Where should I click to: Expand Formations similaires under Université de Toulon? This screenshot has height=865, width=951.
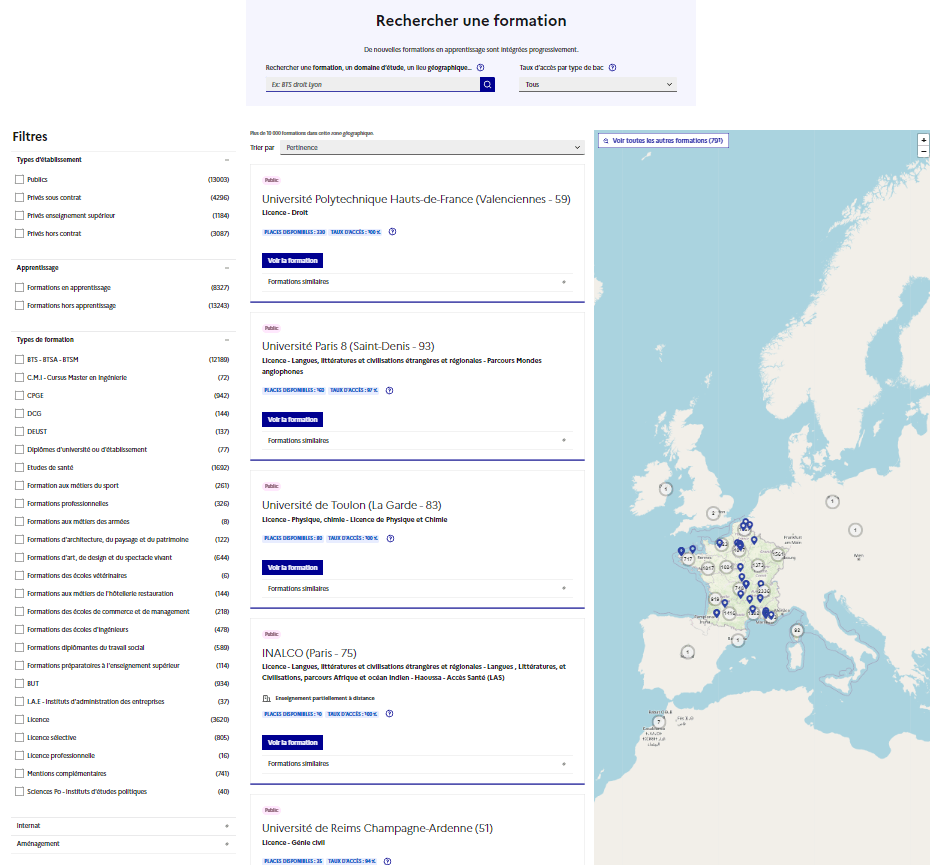(x=417, y=589)
